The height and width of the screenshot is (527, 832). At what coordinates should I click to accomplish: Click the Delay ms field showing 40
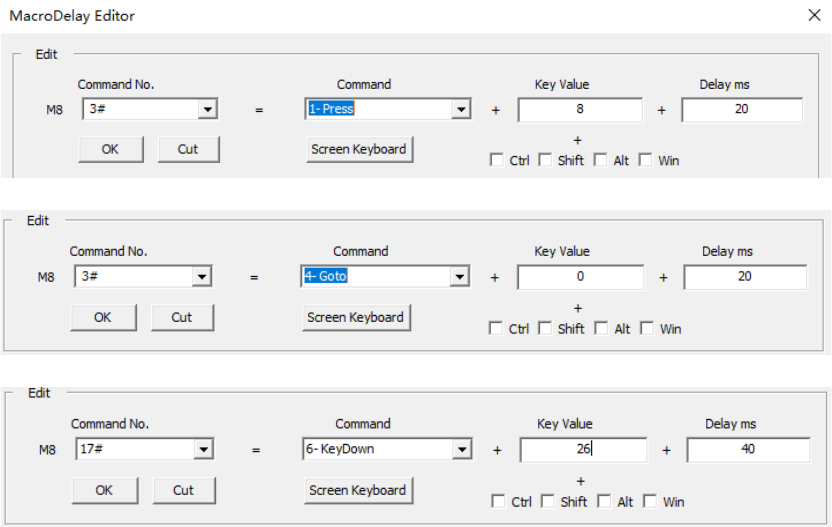coord(748,450)
